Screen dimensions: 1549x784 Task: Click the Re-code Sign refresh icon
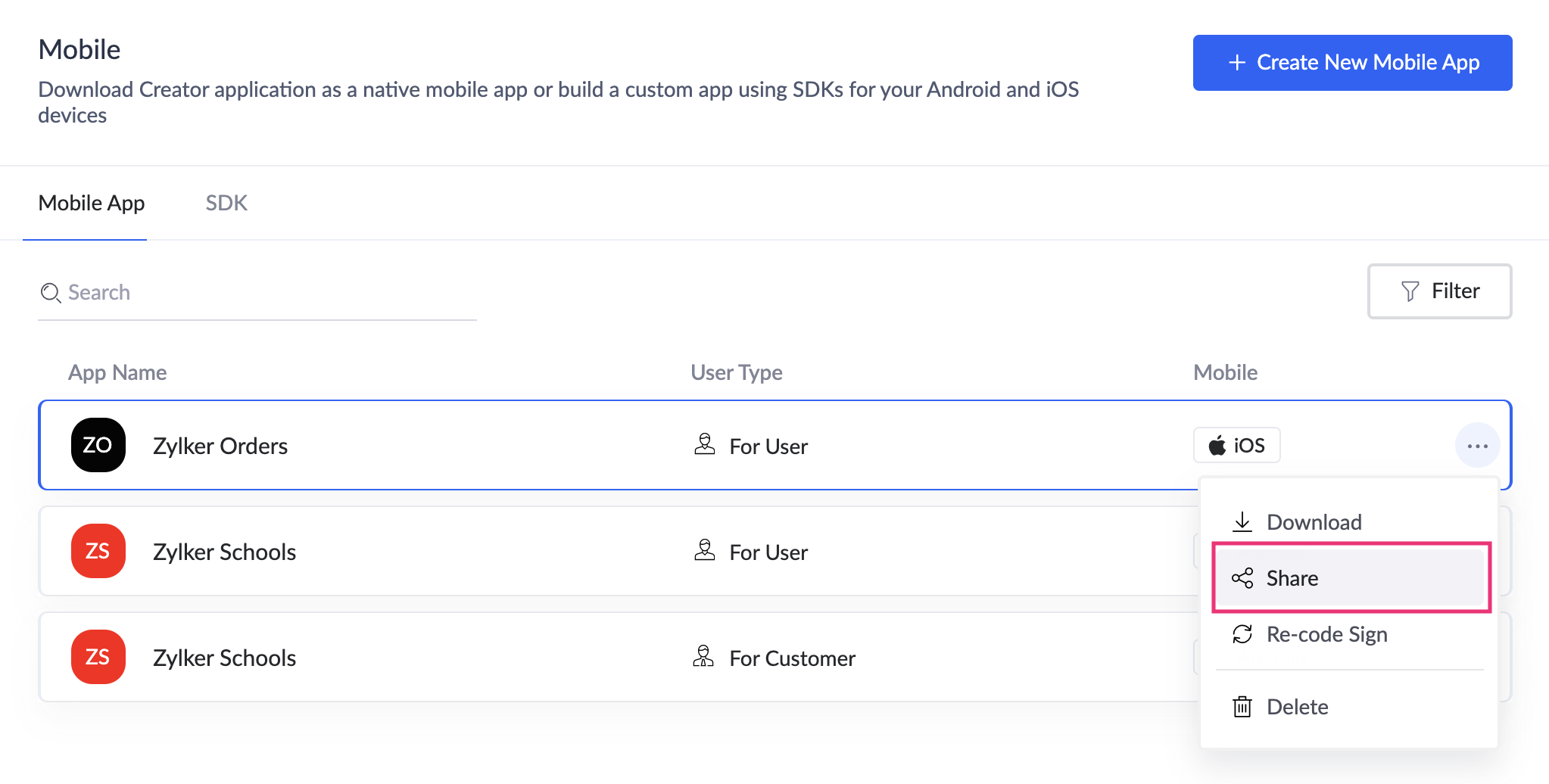click(1242, 634)
